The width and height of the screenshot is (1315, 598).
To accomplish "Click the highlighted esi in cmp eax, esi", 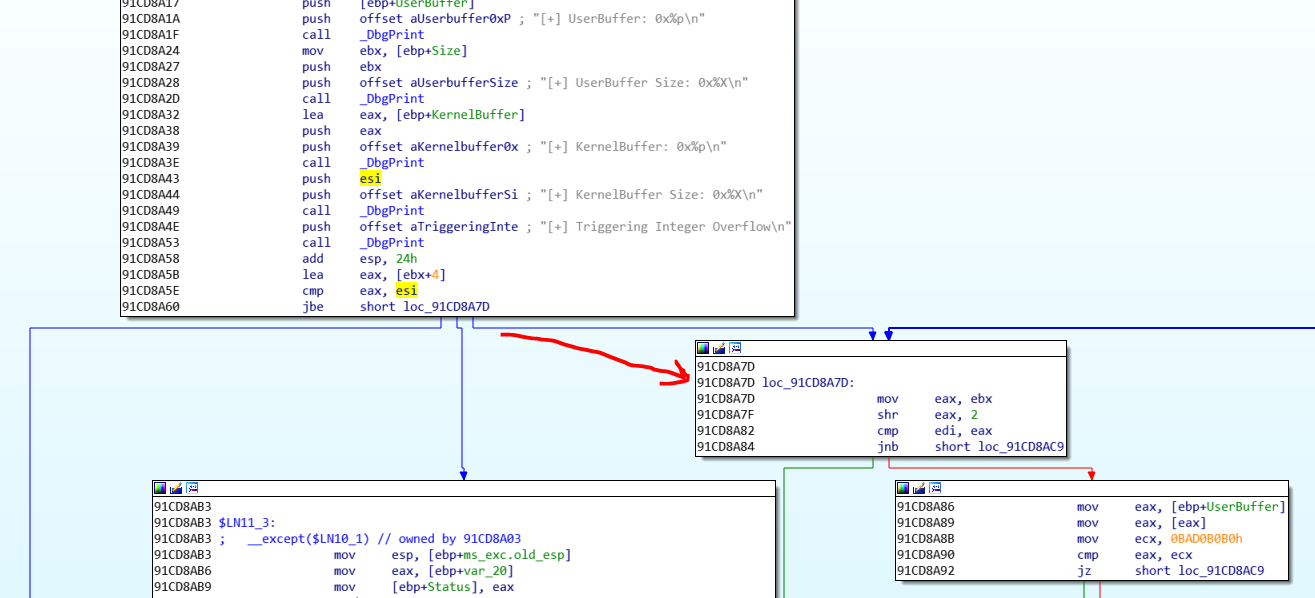I will point(405,291).
